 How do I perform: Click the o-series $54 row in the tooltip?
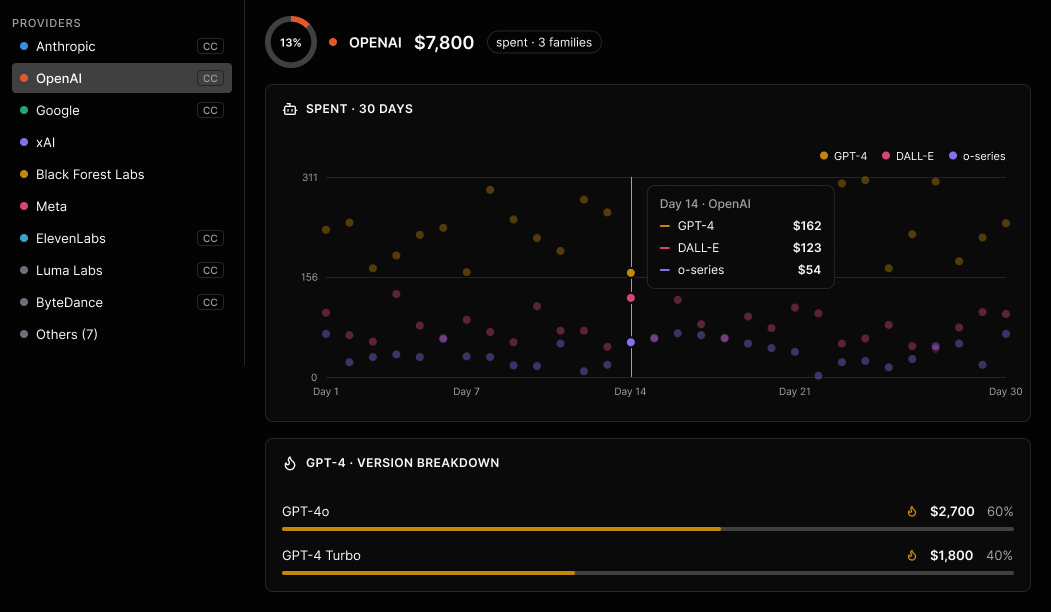coord(741,270)
